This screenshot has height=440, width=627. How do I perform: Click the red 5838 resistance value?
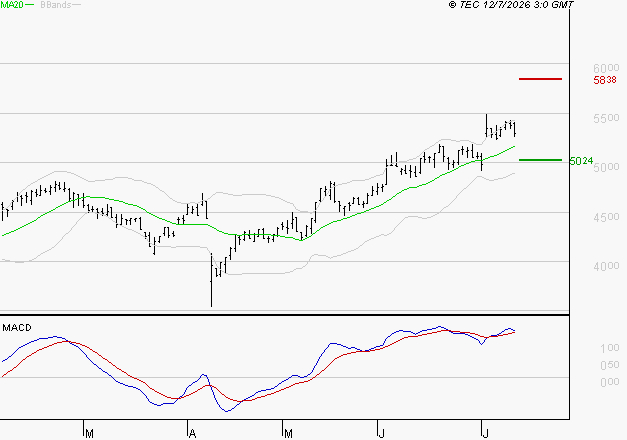tap(605, 80)
